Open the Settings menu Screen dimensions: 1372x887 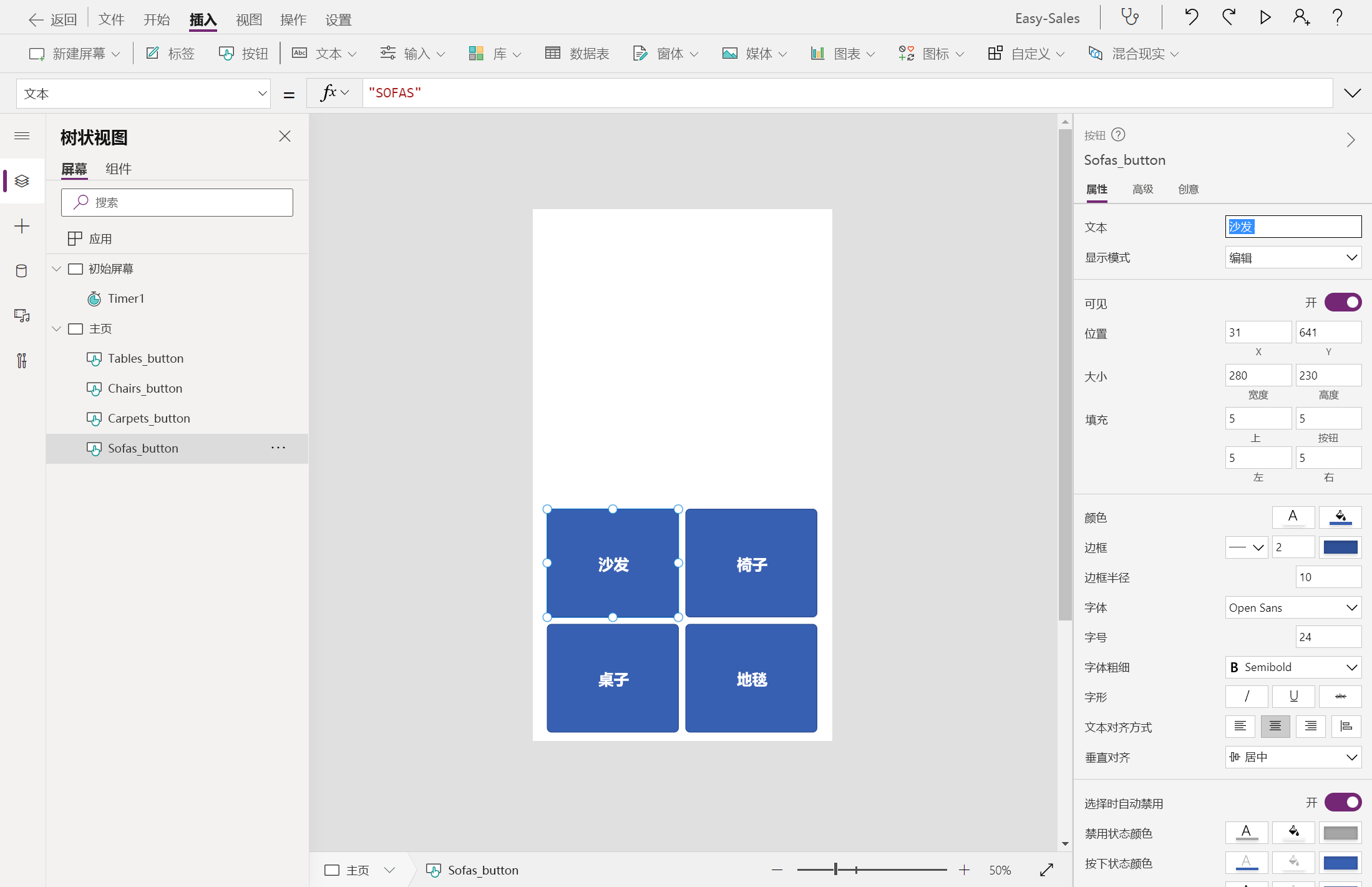(339, 19)
